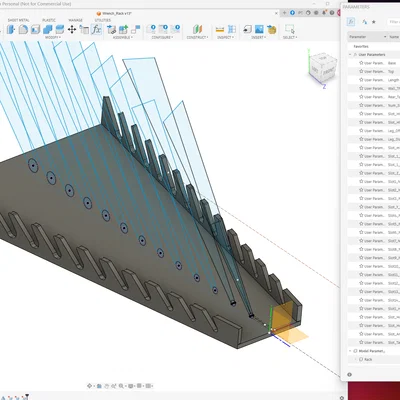Select the Favorites row in Parameters
Image resolution: width=400 pixels, height=400 pixels.
pos(374,46)
